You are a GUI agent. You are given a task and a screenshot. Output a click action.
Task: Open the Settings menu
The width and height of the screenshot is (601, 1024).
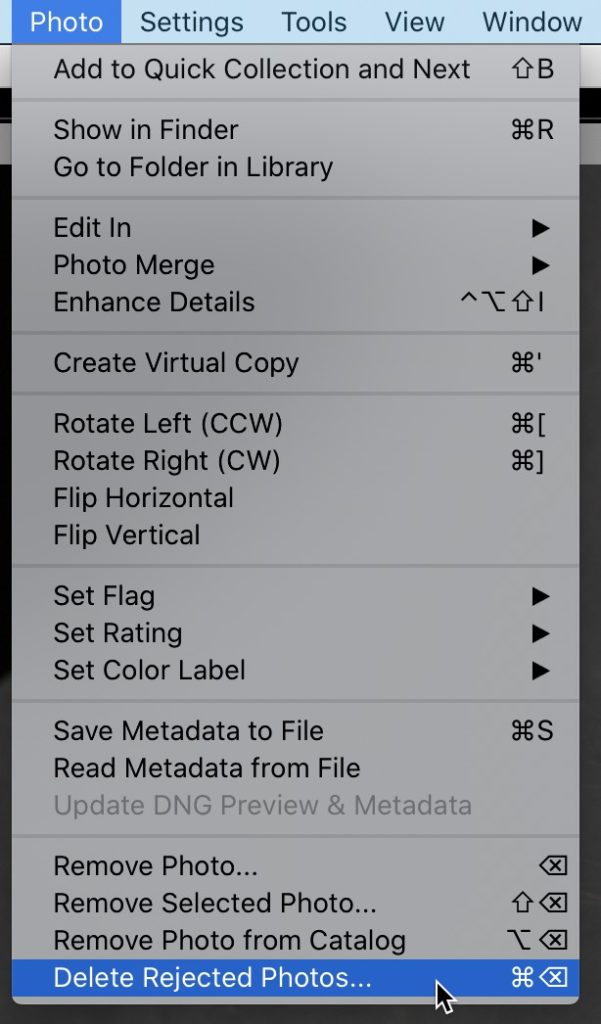(x=191, y=22)
